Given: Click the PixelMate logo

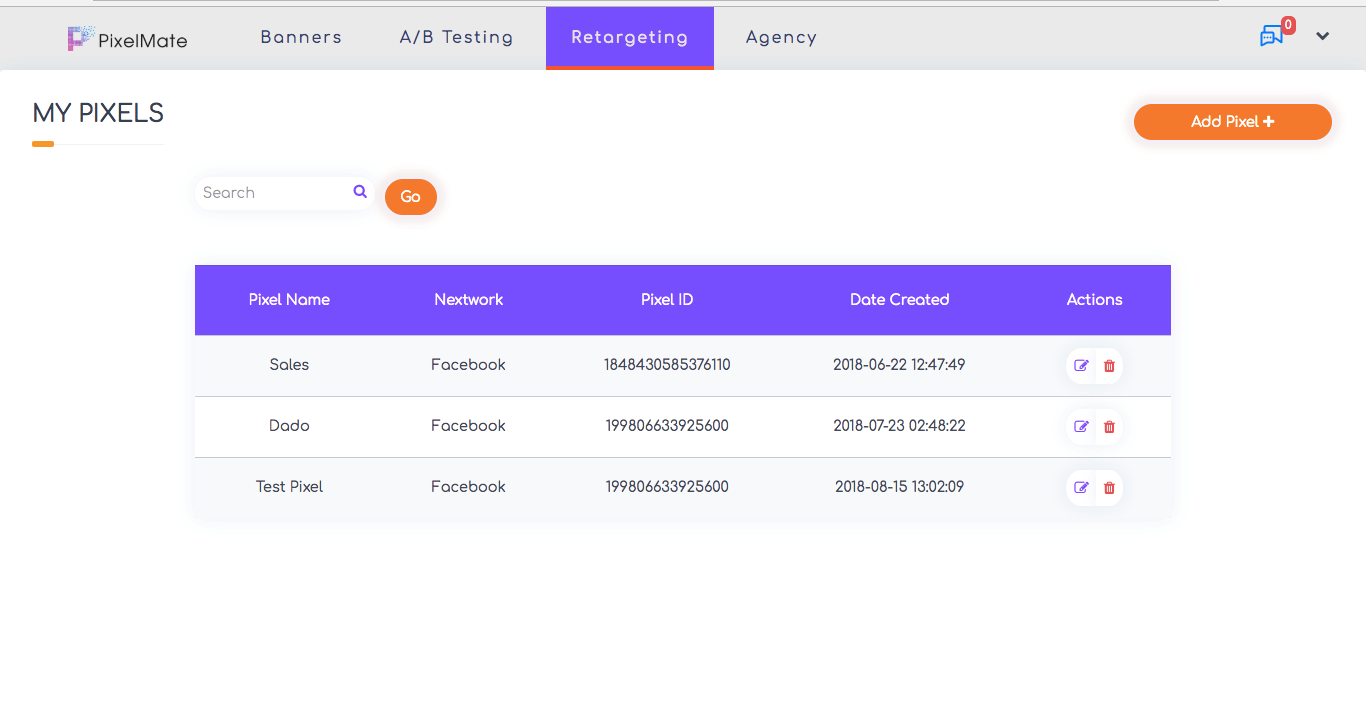Looking at the screenshot, I should point(127,39).
